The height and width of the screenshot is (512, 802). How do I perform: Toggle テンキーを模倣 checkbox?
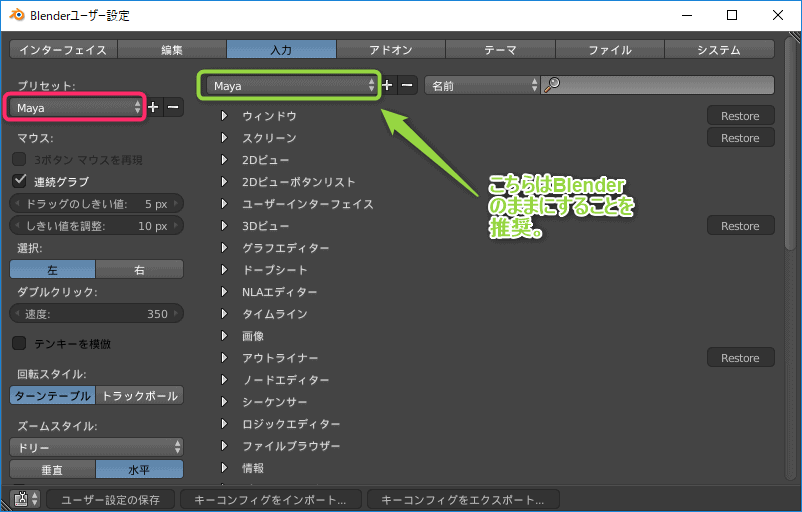click(19, 343)
